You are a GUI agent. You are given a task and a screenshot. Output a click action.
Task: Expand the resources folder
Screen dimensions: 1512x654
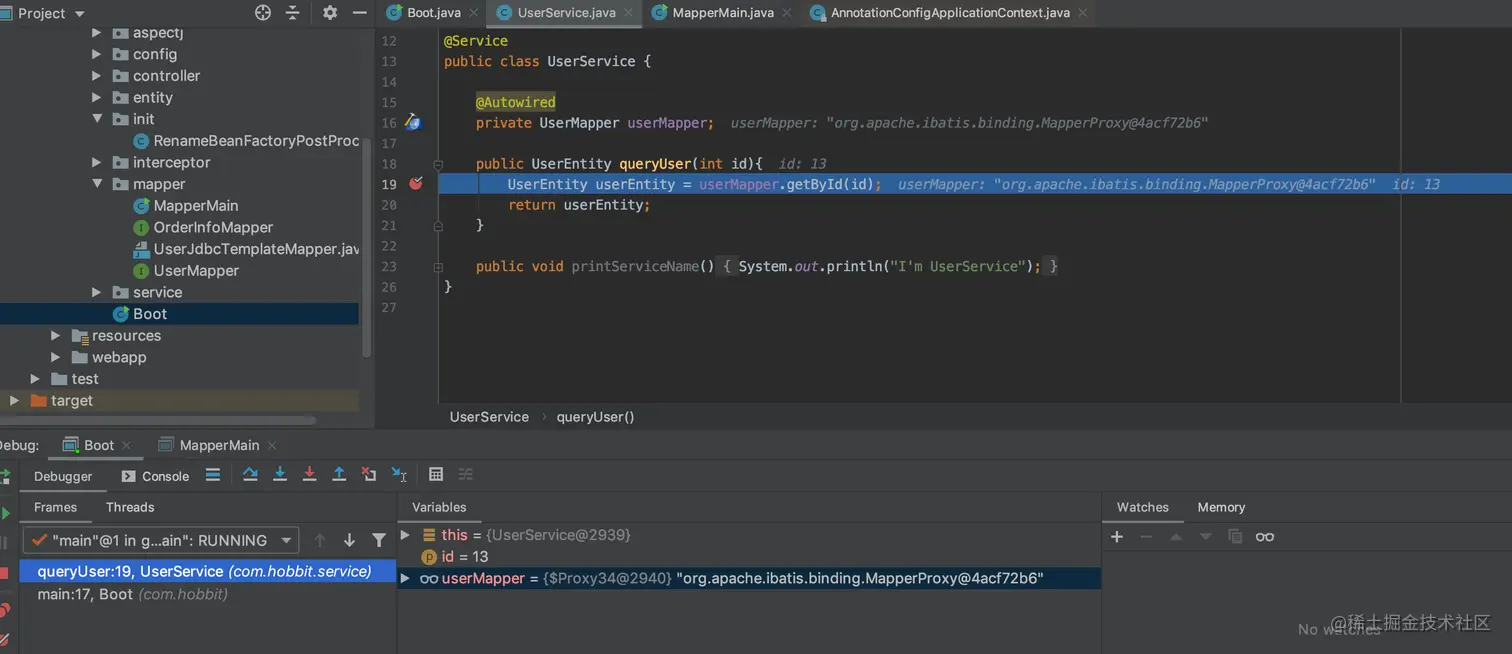(x=56, y=336)
